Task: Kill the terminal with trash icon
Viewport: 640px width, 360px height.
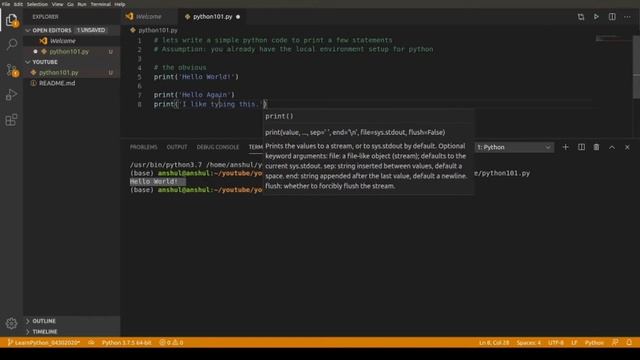Action: coord(596,147)
